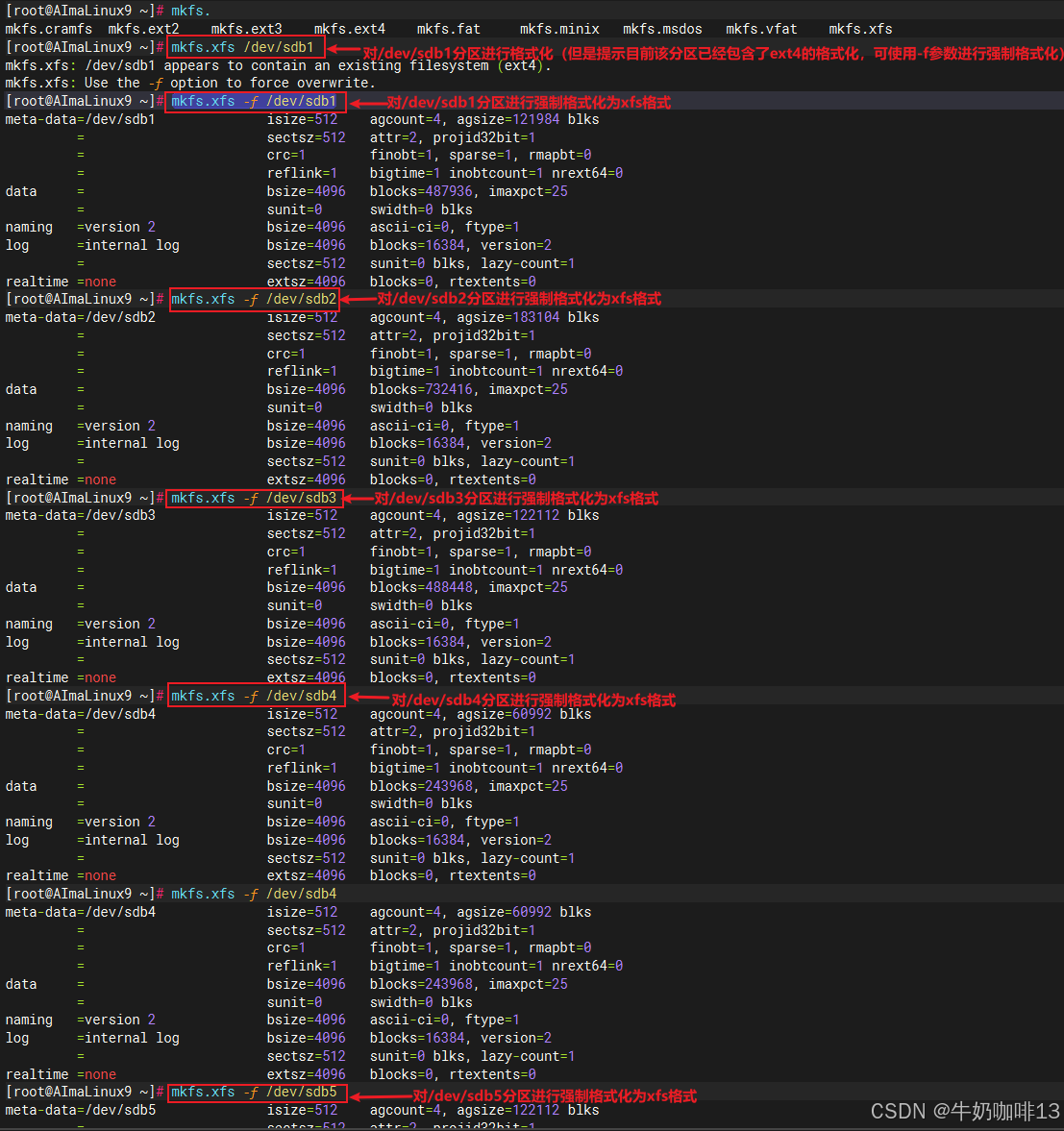
Task: Click the first prompt's 'mkfs.' typed text
Action: tap(190, 12)
